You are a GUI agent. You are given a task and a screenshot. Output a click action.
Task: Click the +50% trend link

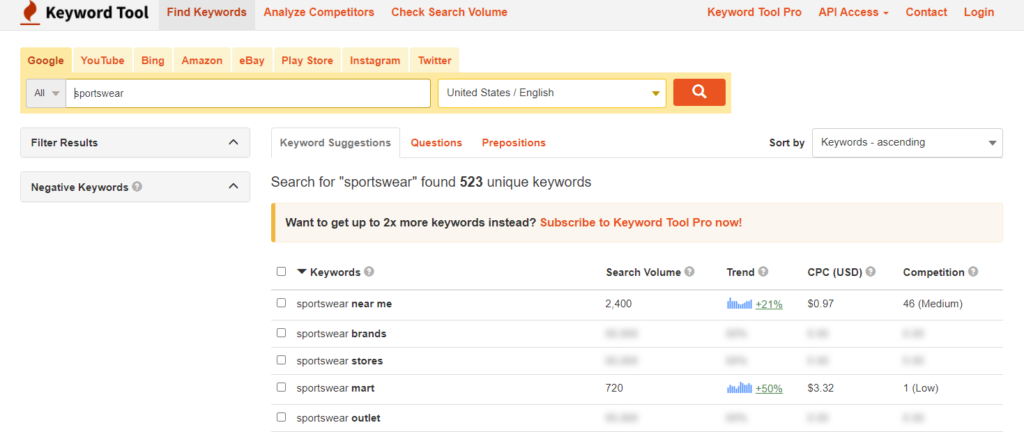pos(769,388)
